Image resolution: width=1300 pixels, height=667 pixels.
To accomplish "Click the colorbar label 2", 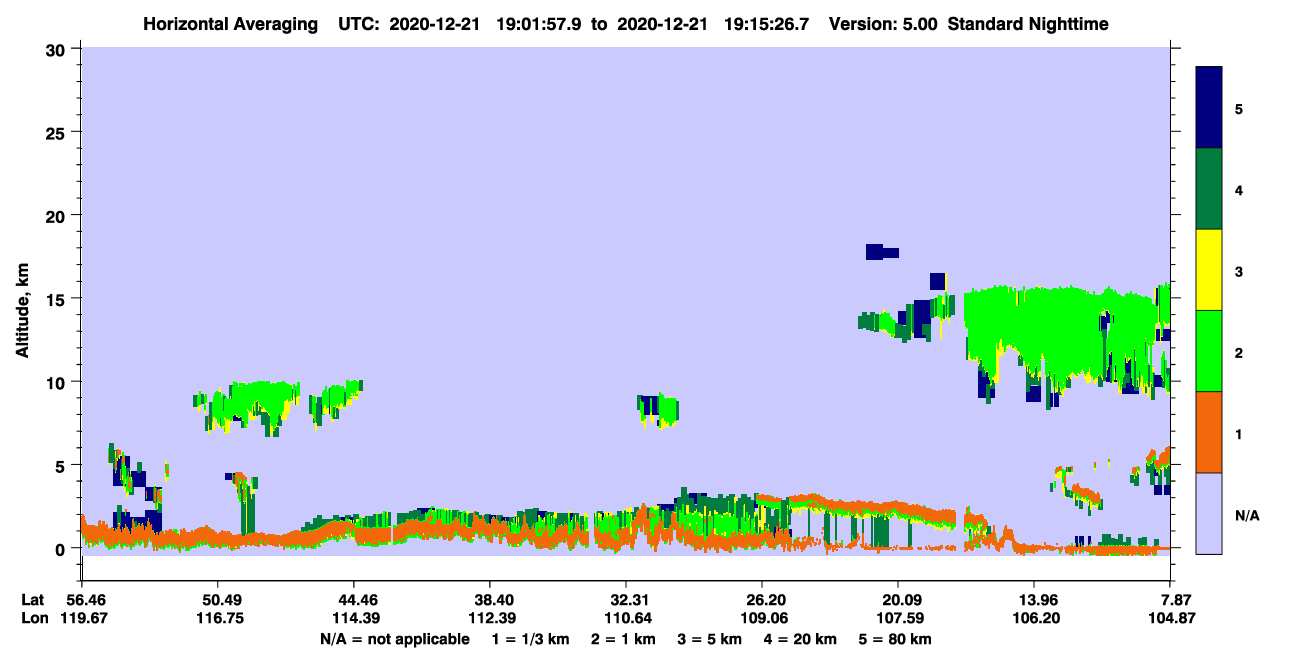I will click(1239, 352).
